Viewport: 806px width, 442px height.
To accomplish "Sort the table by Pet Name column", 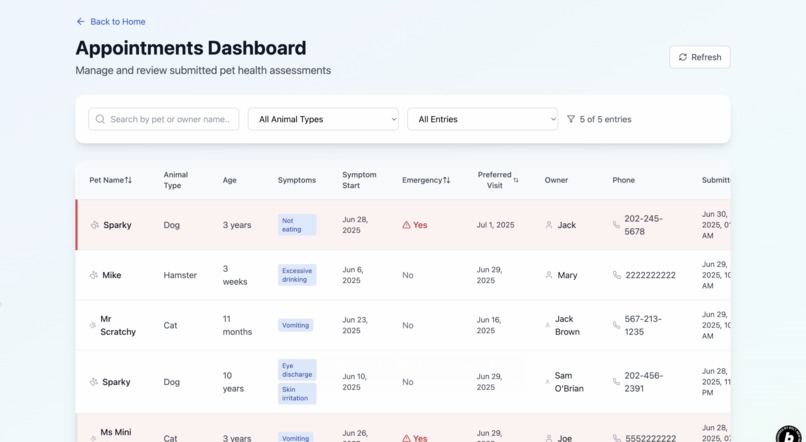I will [x=111, y=180].
